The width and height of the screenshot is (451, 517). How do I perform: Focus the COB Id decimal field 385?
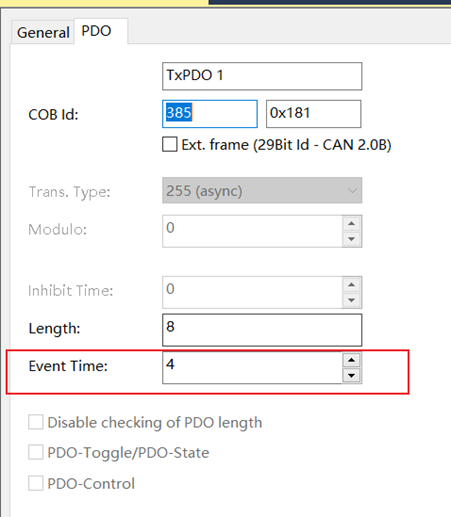pos(210,114)
